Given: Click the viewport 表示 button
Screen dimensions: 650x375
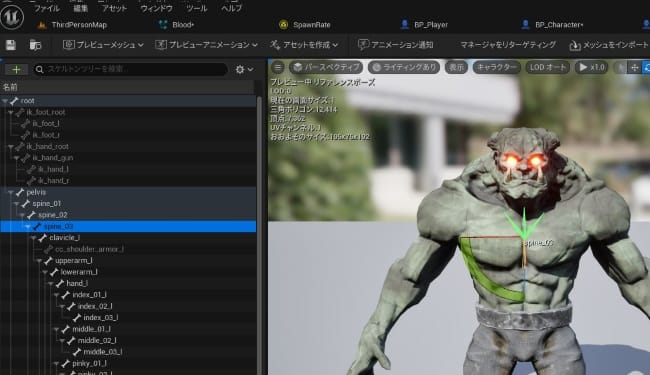Looking at the screenshot, I should point(456,67).
